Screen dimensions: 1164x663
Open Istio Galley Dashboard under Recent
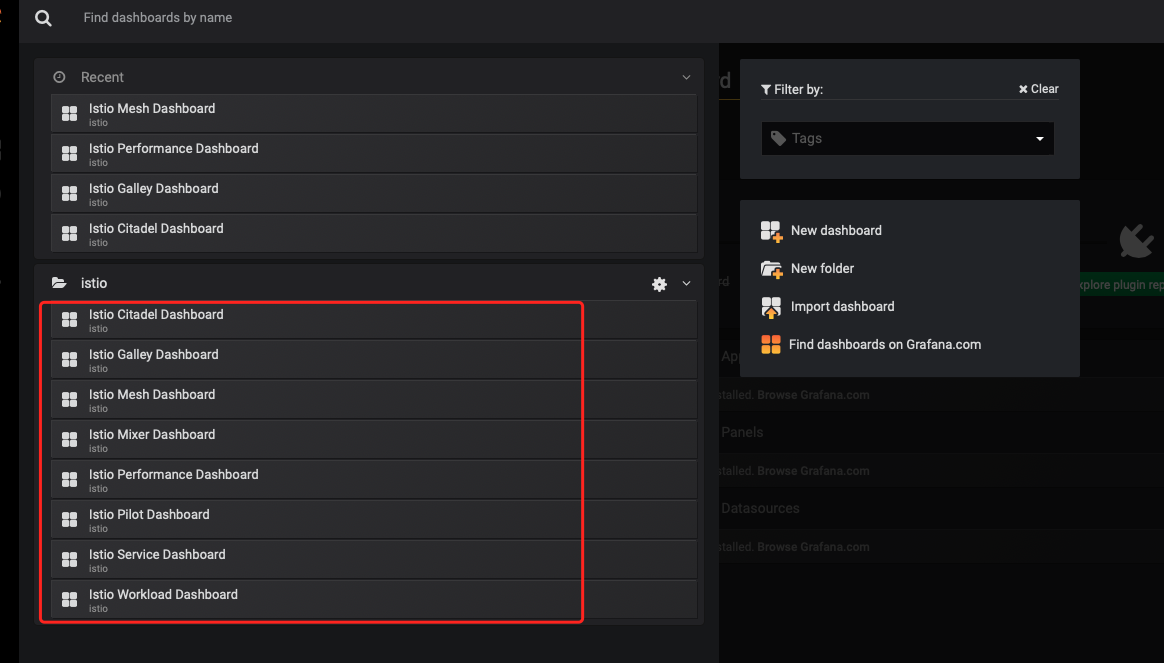click(x=373, y=194)
